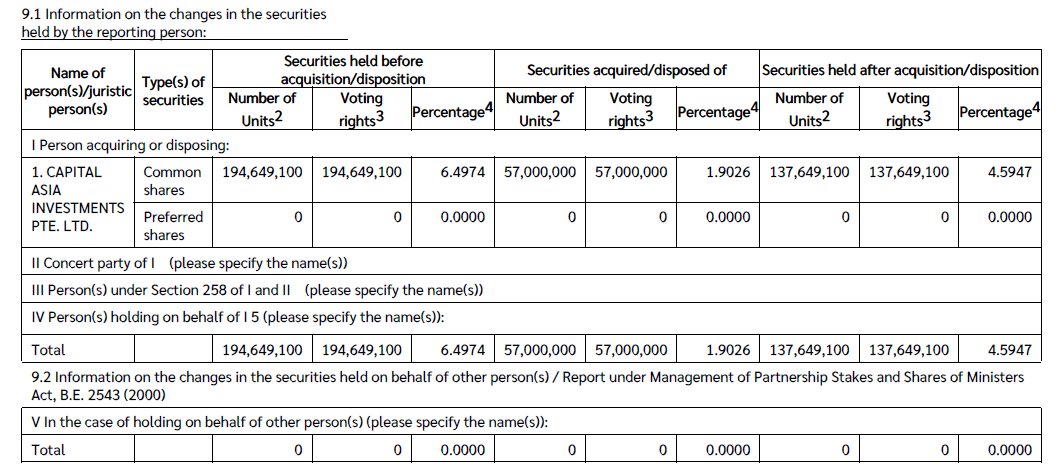Click 4.5947 percentage in the Common shares row
This screenshot has width=1063, height=475.
(1008, 172)
